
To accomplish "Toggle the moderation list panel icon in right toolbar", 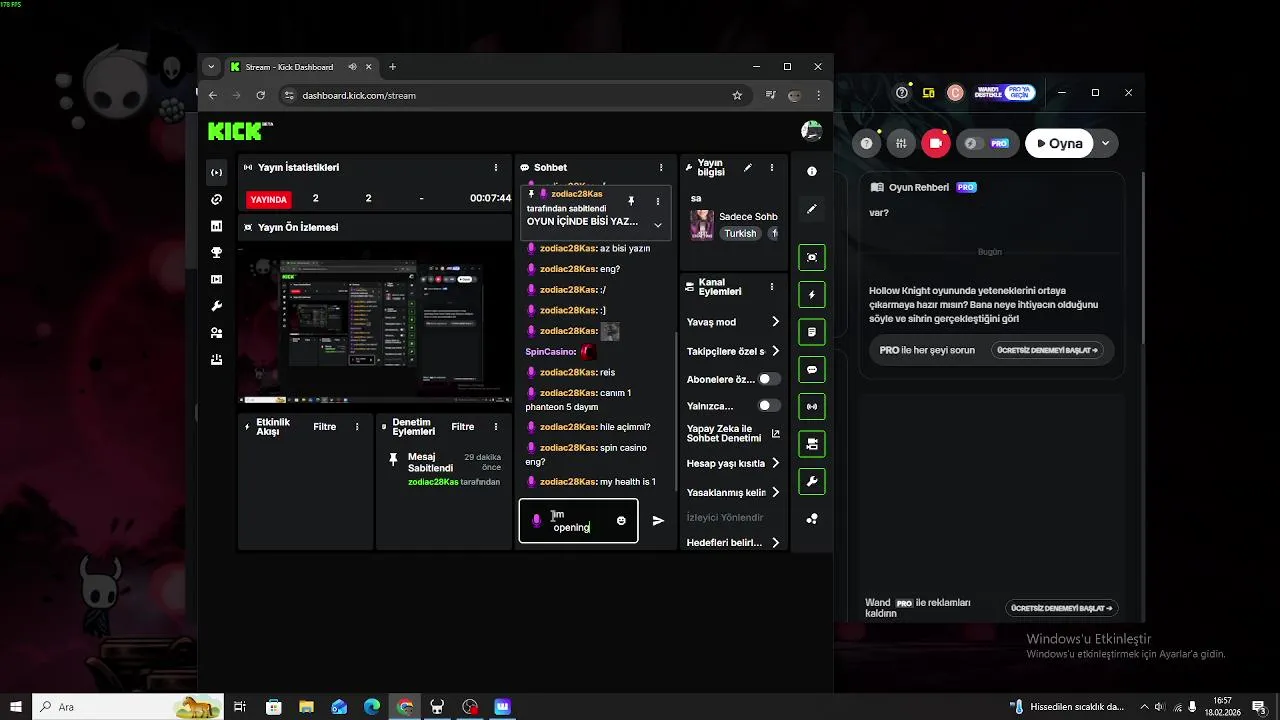I will 812,332.
